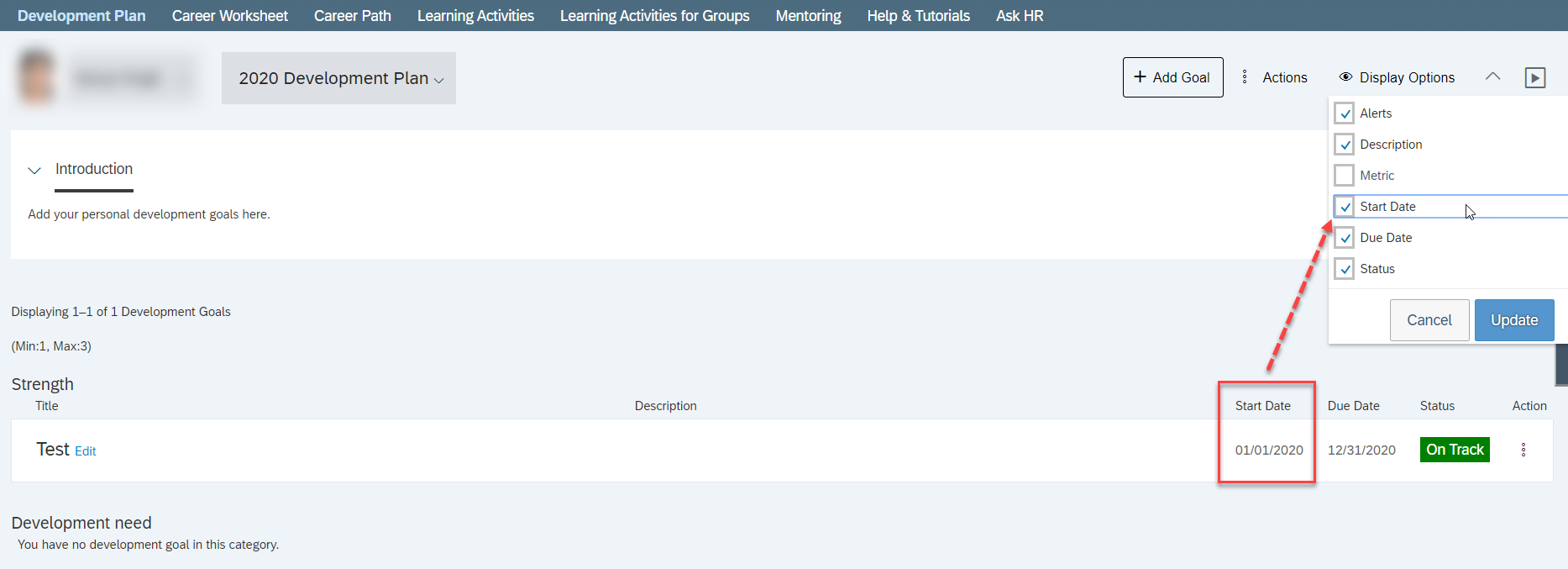
Task: Click the Strength category heading
Action: 43,384
